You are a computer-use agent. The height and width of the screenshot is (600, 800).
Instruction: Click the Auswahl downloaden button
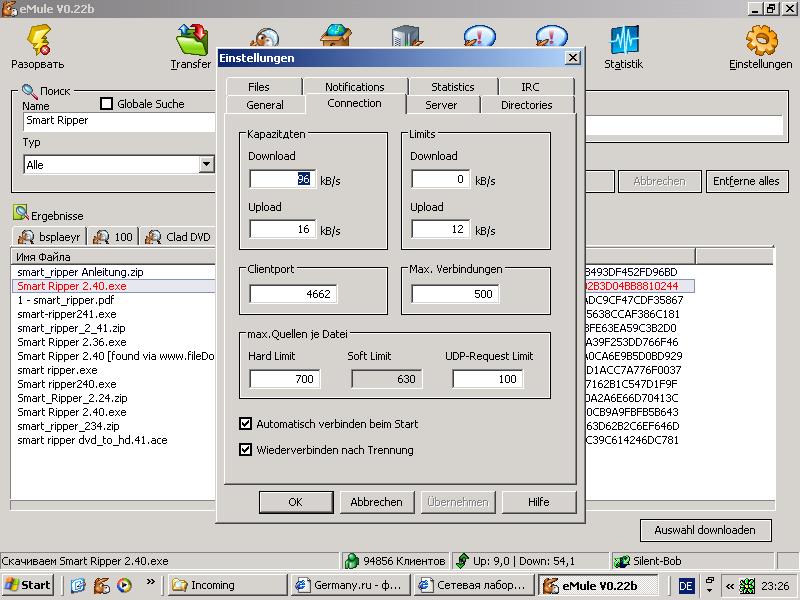[706, 530]
